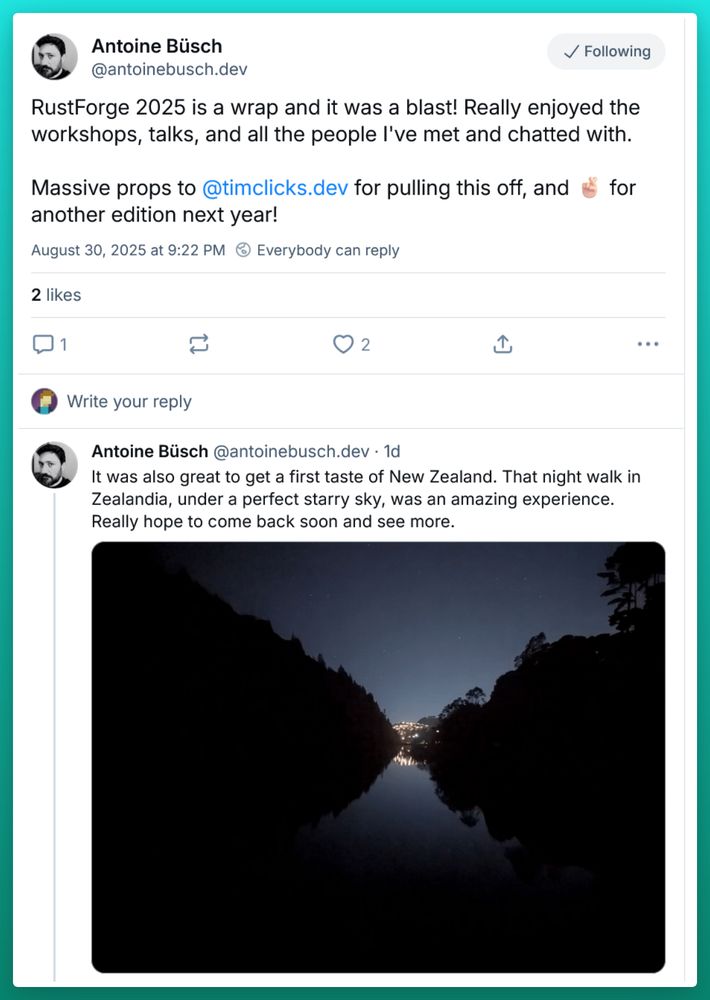710x1000 pixels.
Task: Open the @timclicks.dev mention link
Action: [275, 188]
